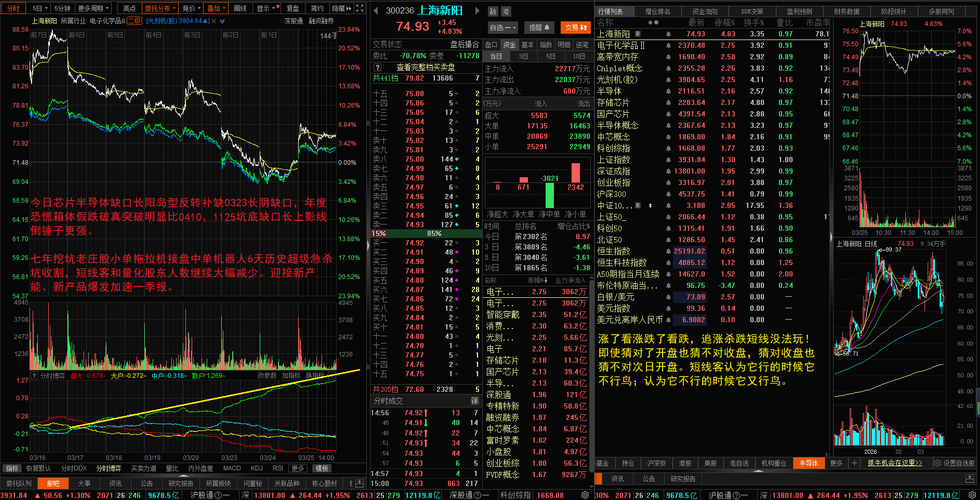
Task: Switch to the 盘口 tab
Action: click(491, 45)
